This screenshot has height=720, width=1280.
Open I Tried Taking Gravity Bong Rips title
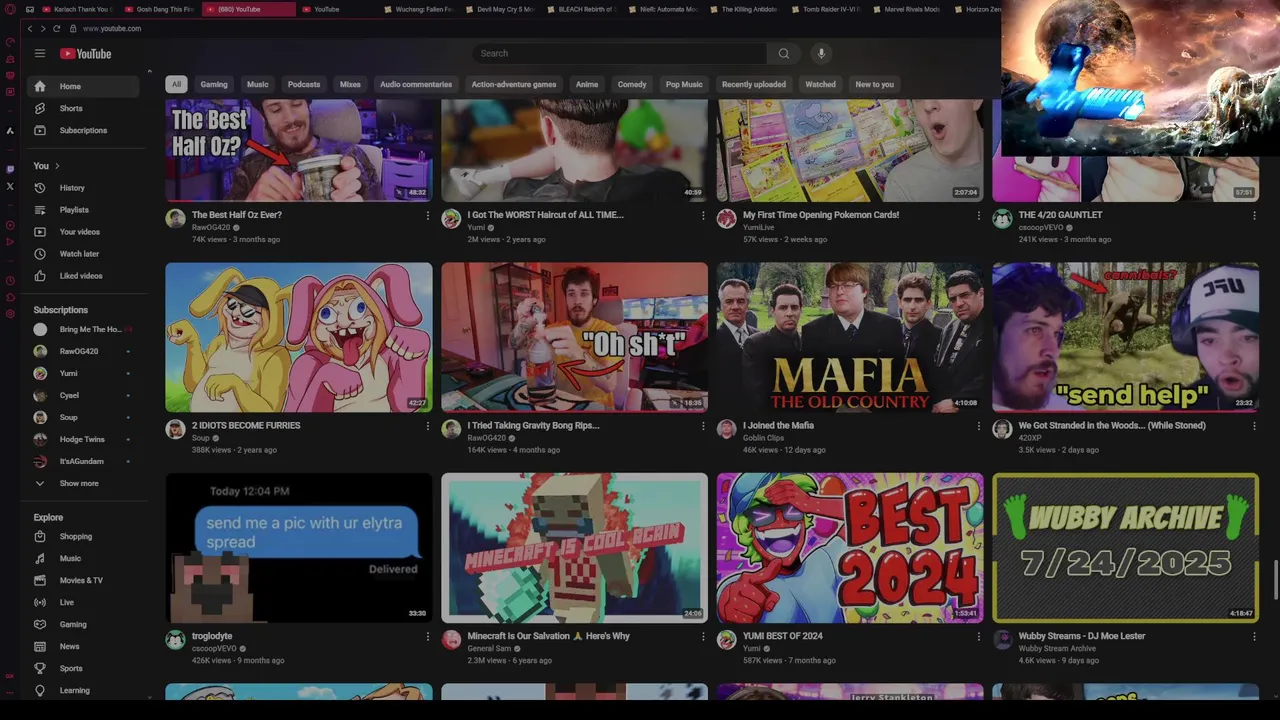(533, 425)
